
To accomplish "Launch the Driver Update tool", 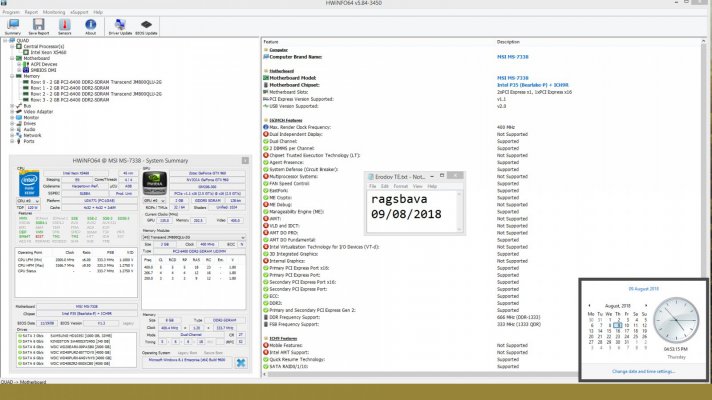I will click(120, 27).
